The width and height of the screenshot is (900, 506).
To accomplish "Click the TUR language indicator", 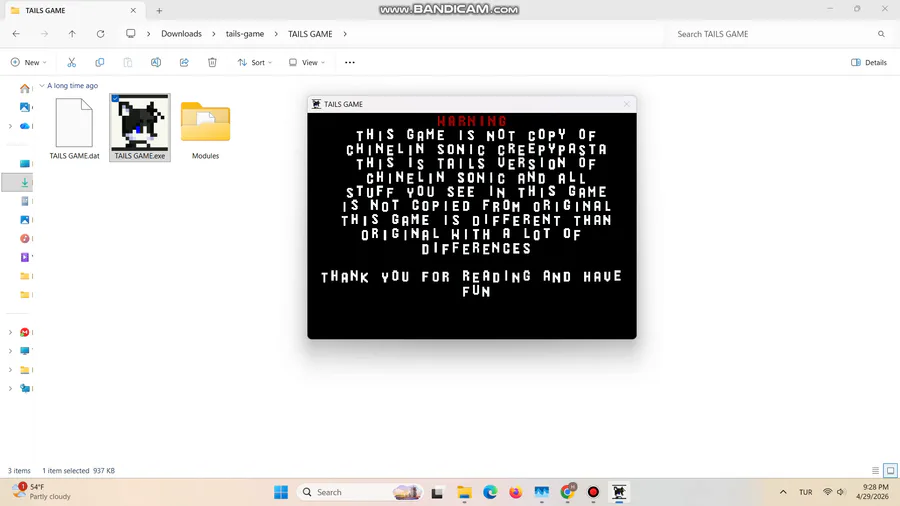I will click(x=805, y=492).
